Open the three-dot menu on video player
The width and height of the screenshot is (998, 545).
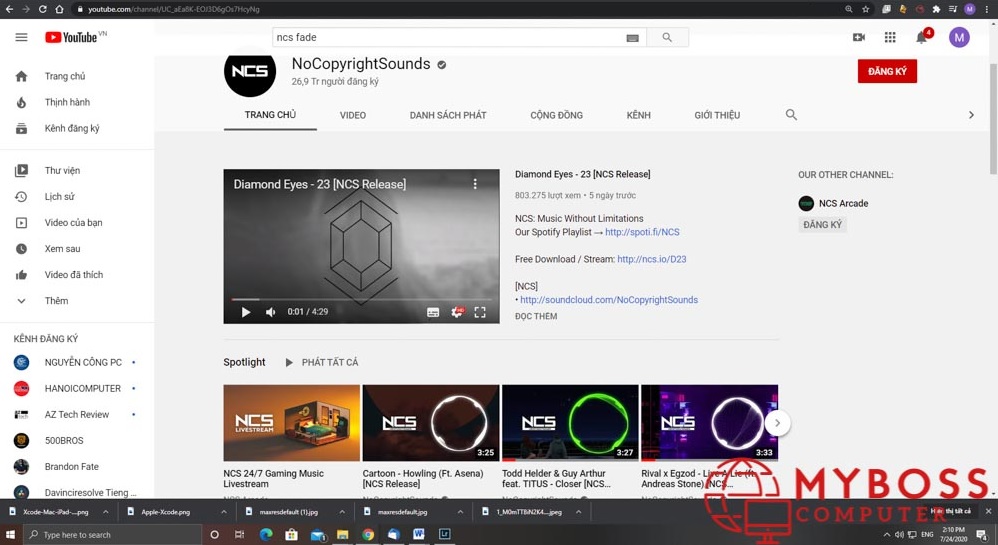click(x=475, y=184)
